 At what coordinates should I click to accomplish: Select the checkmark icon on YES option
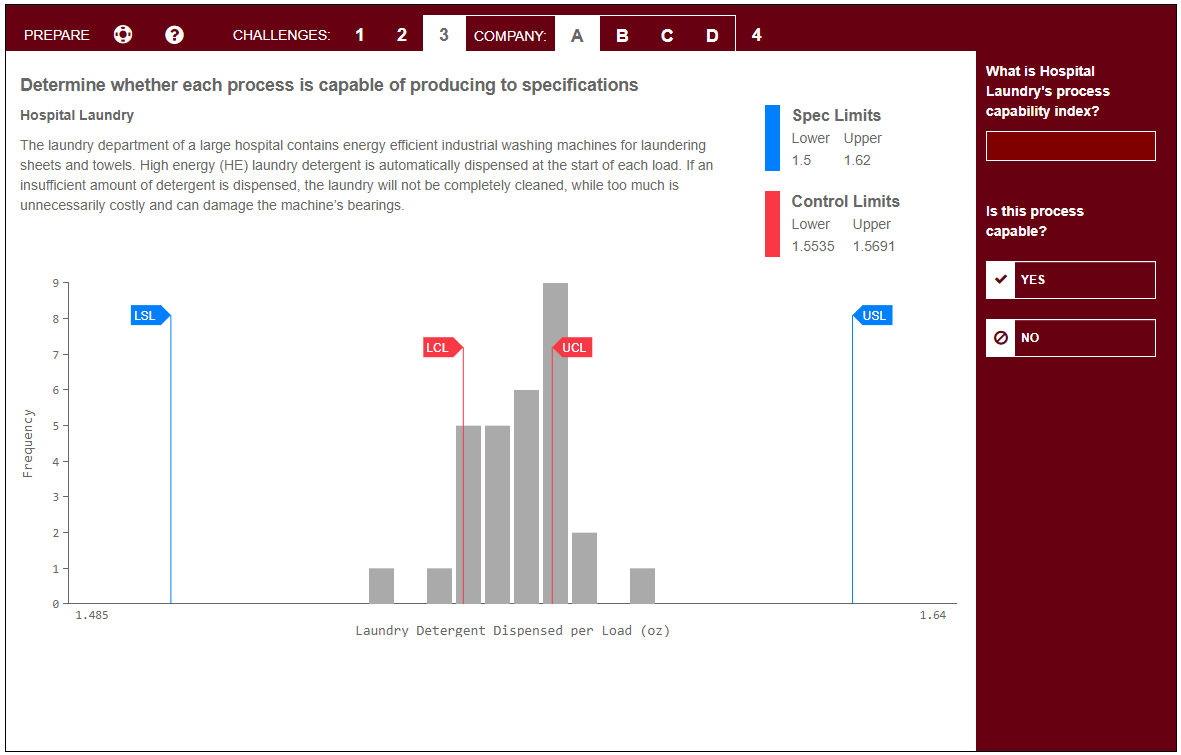coord(999,280)
